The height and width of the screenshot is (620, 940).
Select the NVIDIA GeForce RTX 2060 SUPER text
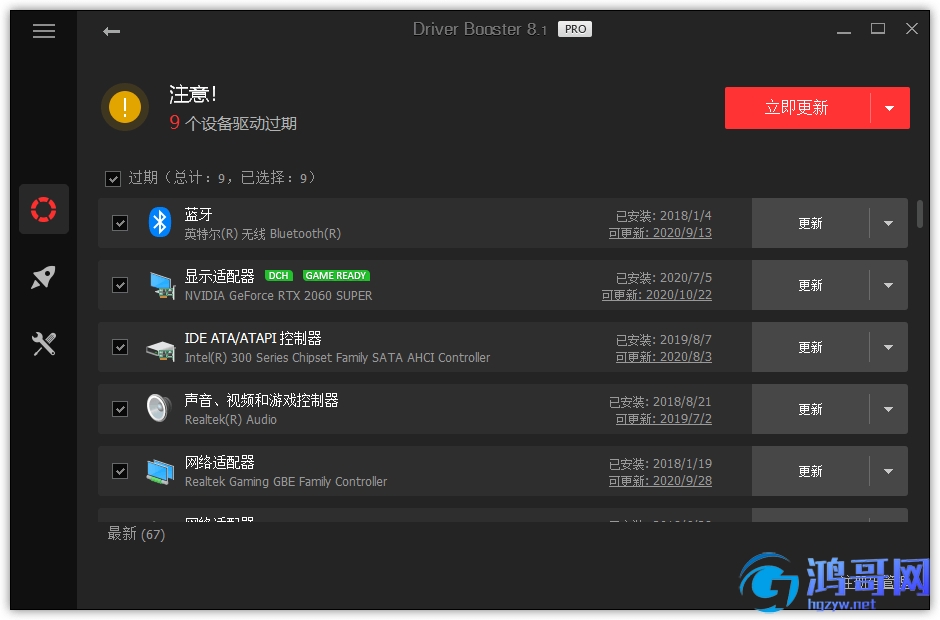pos(278,296)
